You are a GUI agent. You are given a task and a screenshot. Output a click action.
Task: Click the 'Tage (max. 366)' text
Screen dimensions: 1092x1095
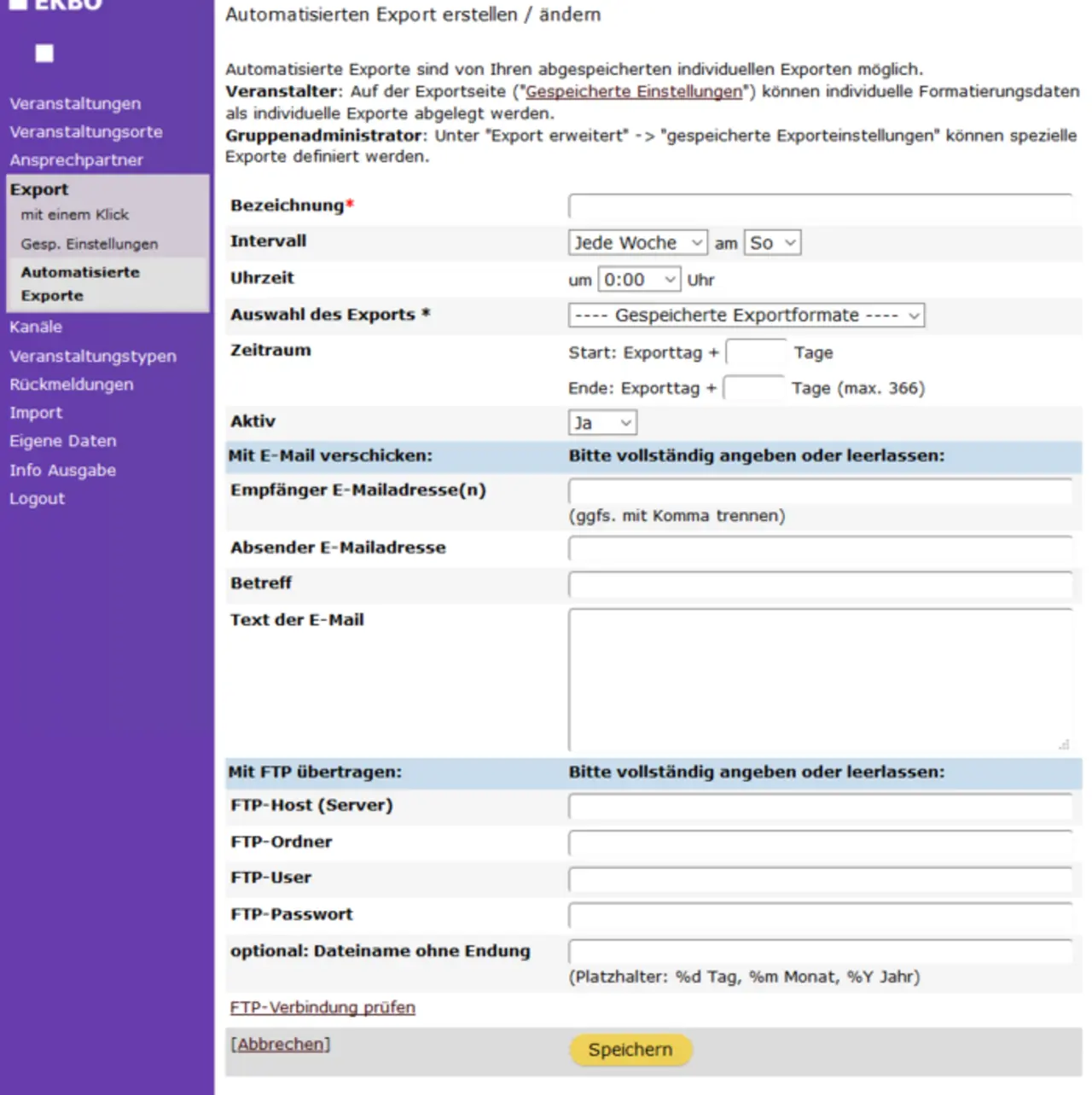click(858, 389)
